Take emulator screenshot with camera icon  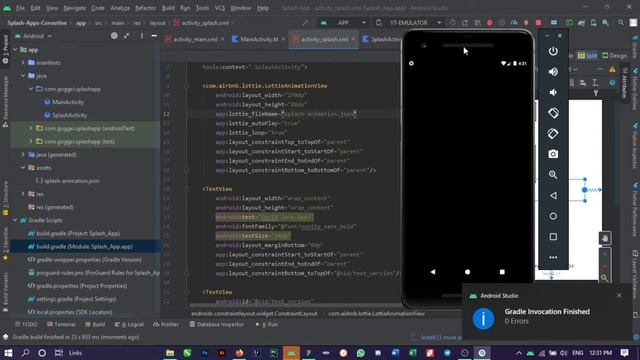553,154
